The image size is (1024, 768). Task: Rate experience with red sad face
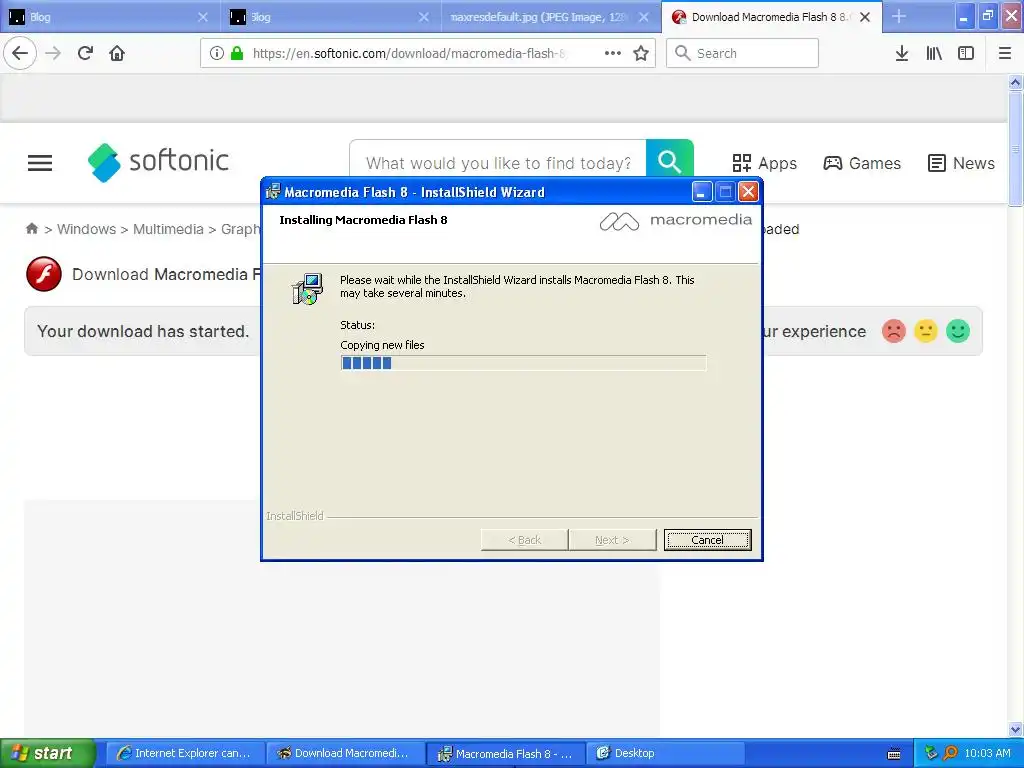pos(894,331)
